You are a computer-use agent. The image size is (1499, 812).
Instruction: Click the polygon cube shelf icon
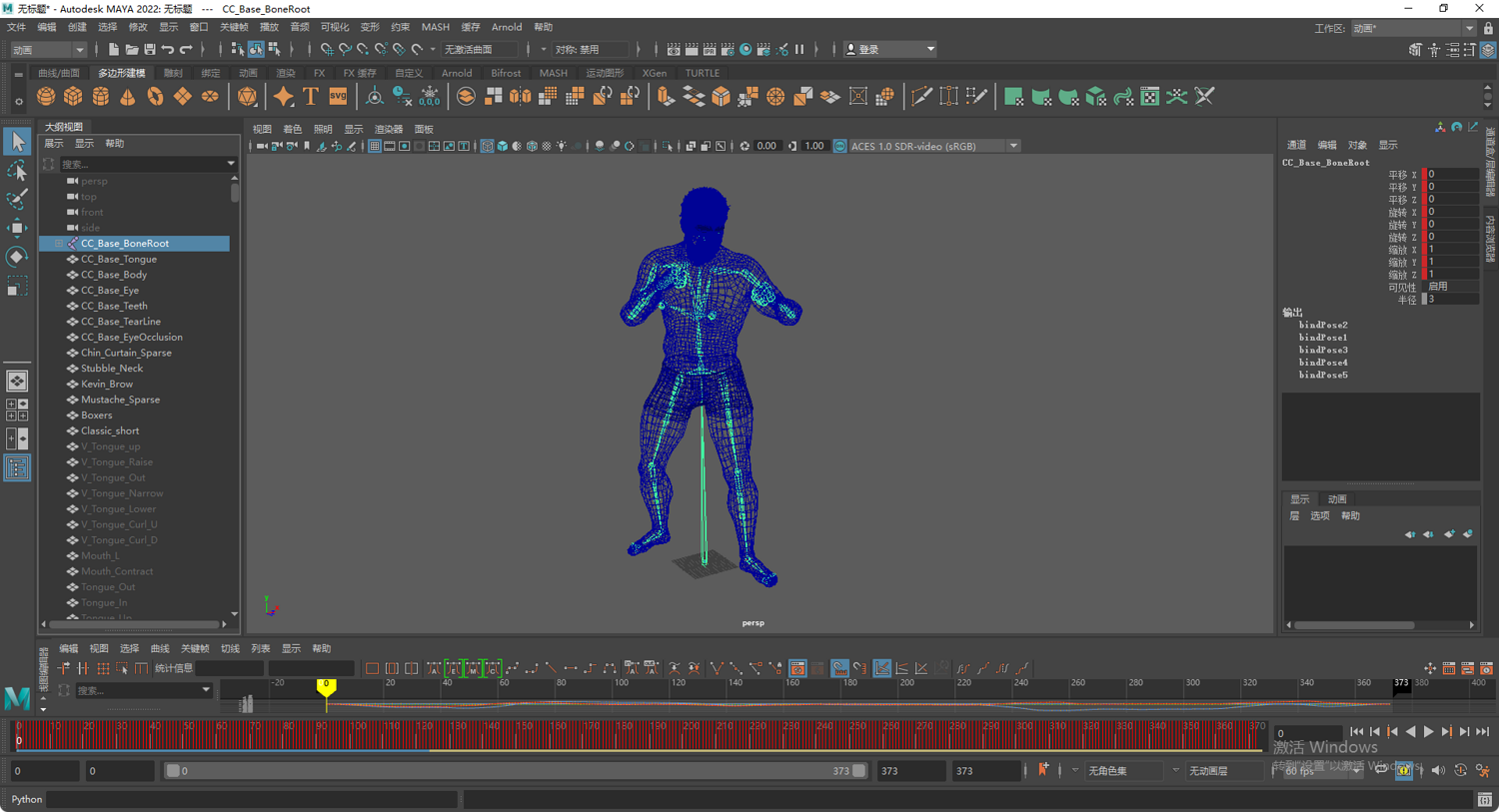click(73, 97)
